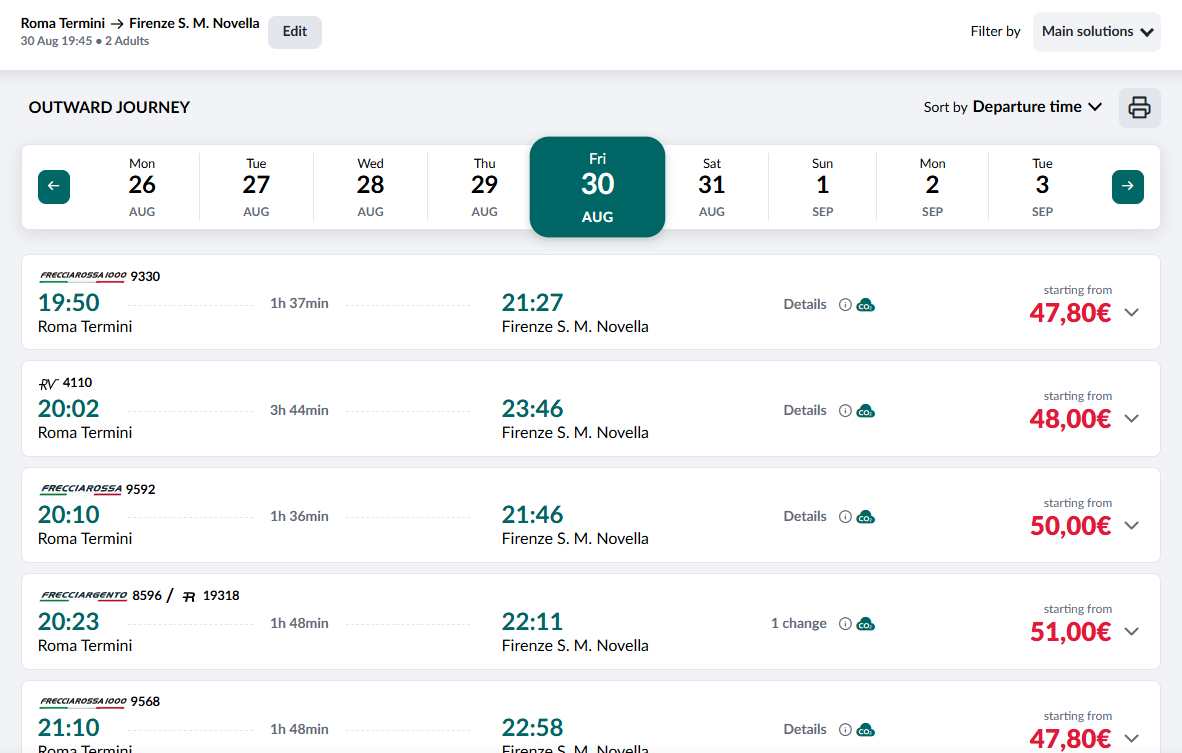Open the Main solutions filter dropdown
This screenshot has width=1182, height=753.
click(x=1097, y=32)
